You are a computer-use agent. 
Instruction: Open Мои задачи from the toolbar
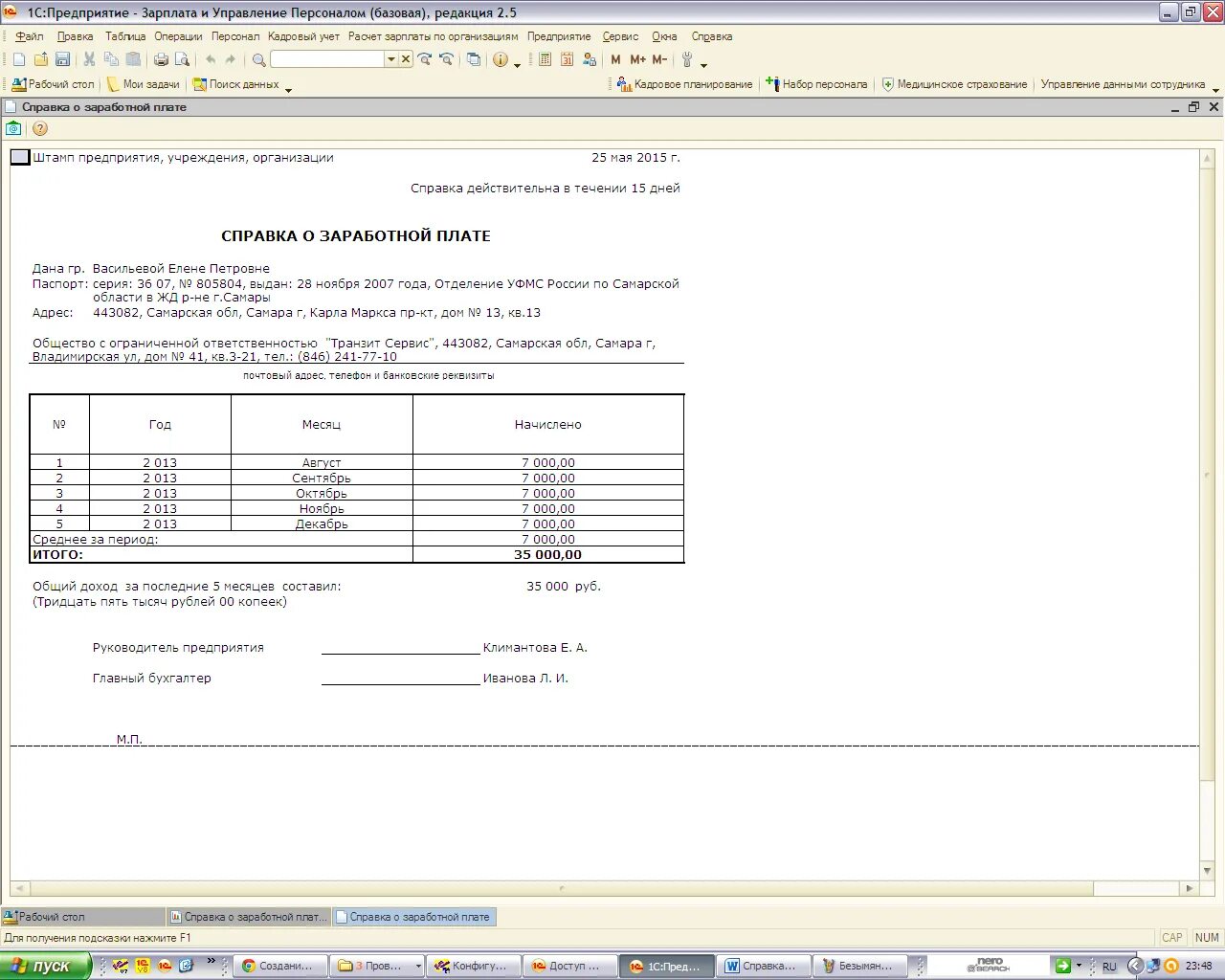144,84
